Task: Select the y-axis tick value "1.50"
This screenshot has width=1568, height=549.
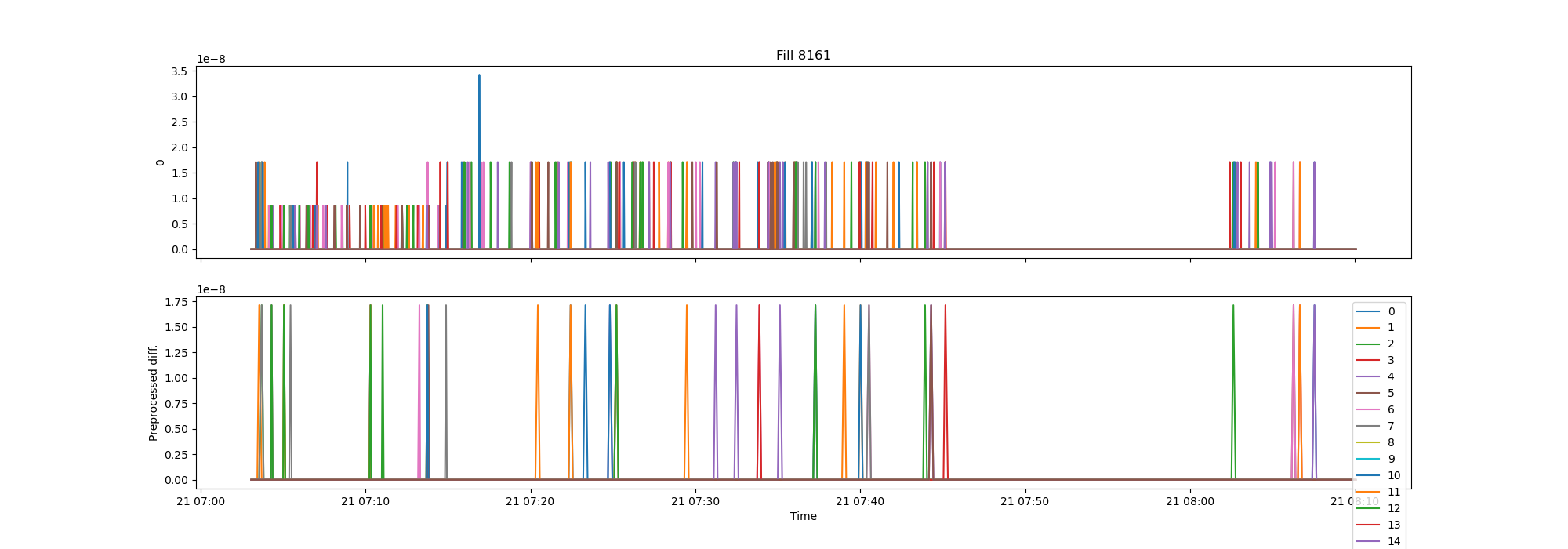Action: tap(176, 328)
